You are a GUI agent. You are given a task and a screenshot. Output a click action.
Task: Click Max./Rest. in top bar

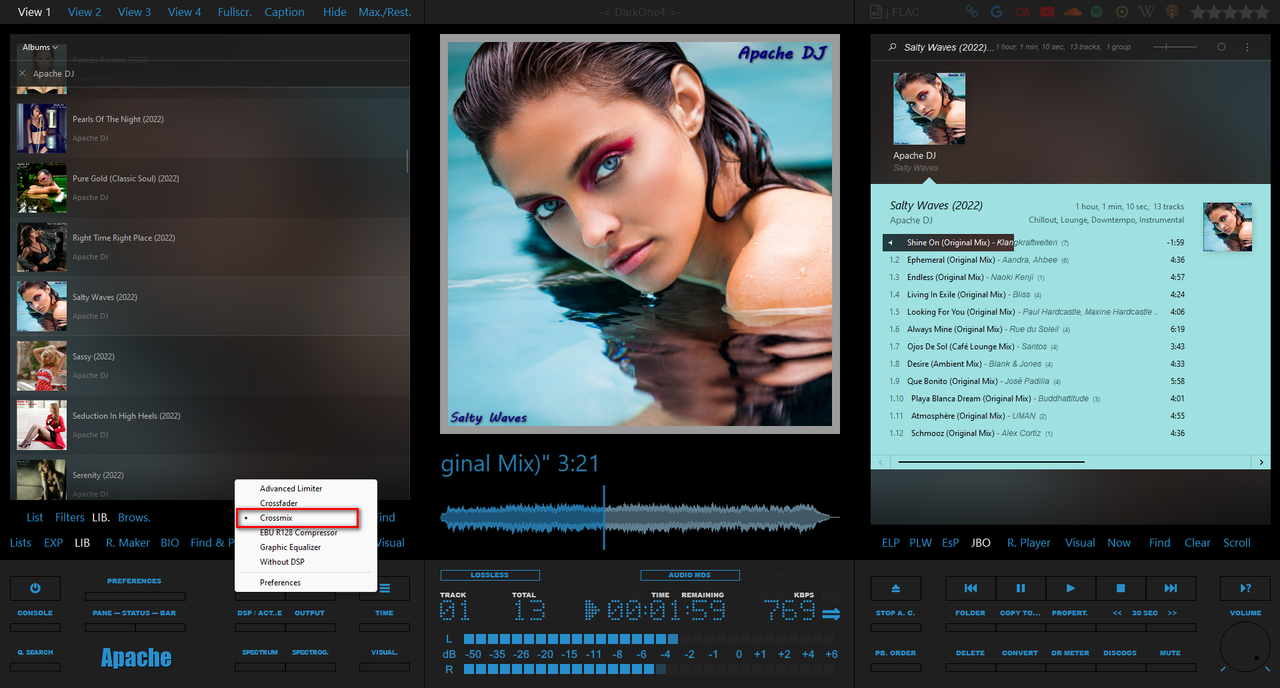385,12
